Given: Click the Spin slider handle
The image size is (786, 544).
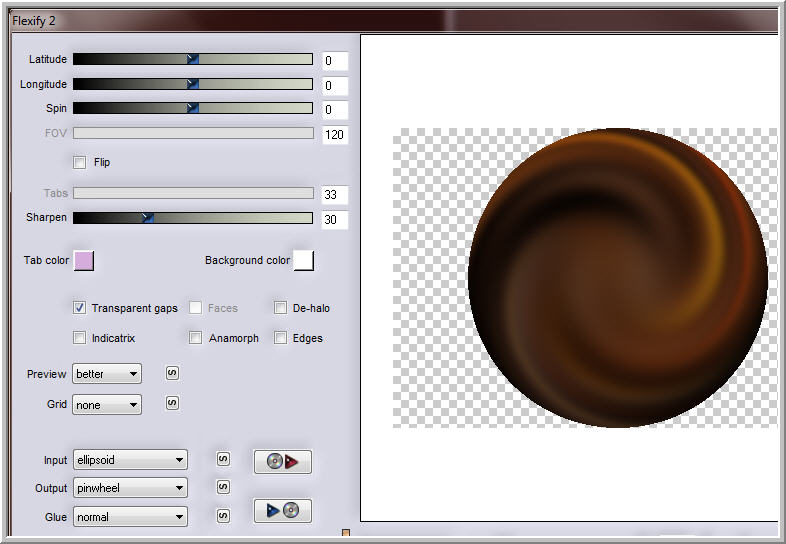Looking at the screenshot, I should point(192,108).
